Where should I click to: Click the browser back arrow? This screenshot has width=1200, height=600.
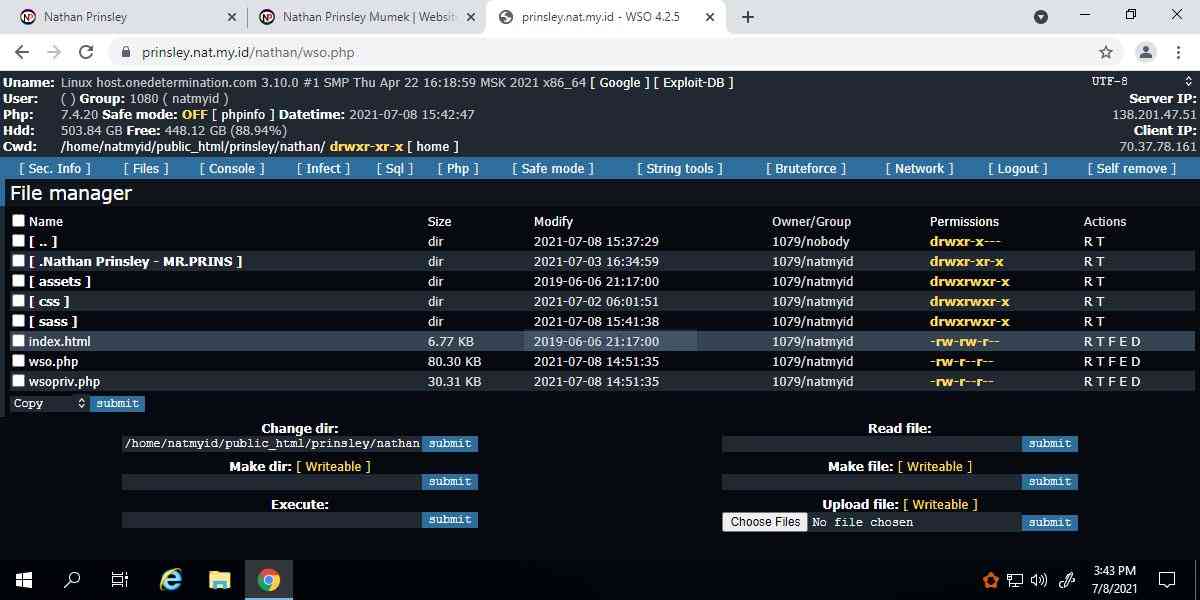22,52
